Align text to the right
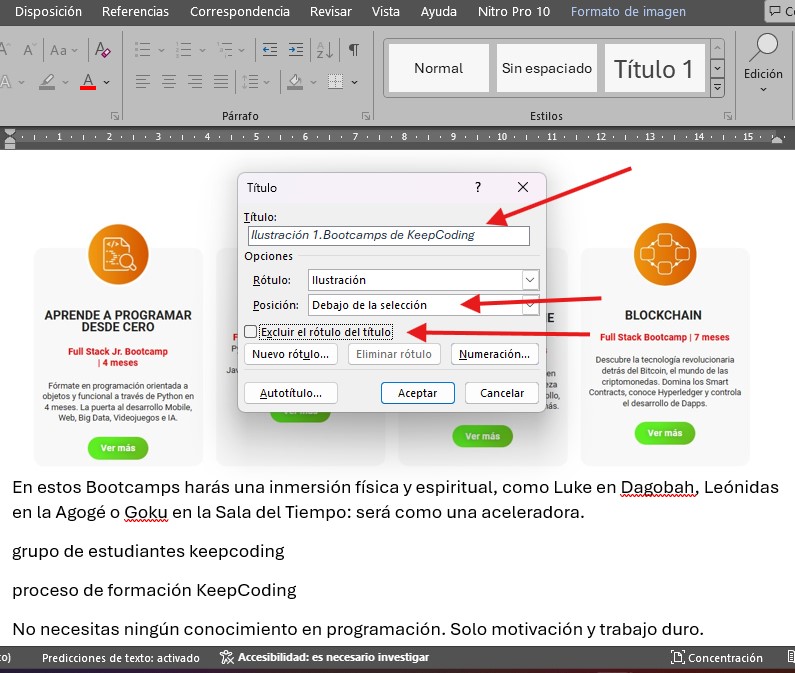Image resolution: width=795 pixels, height=673 pixels. [195, 81]
